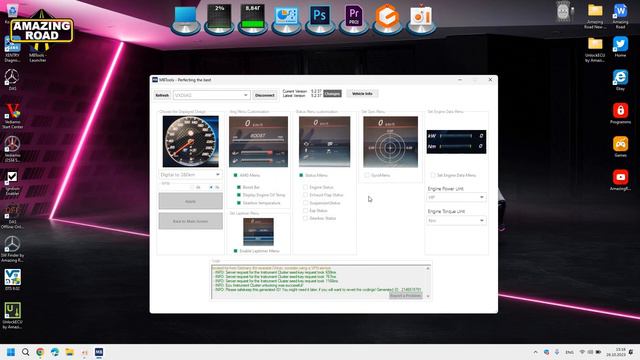Click the Back to Main Screen button

pos(191,221)
